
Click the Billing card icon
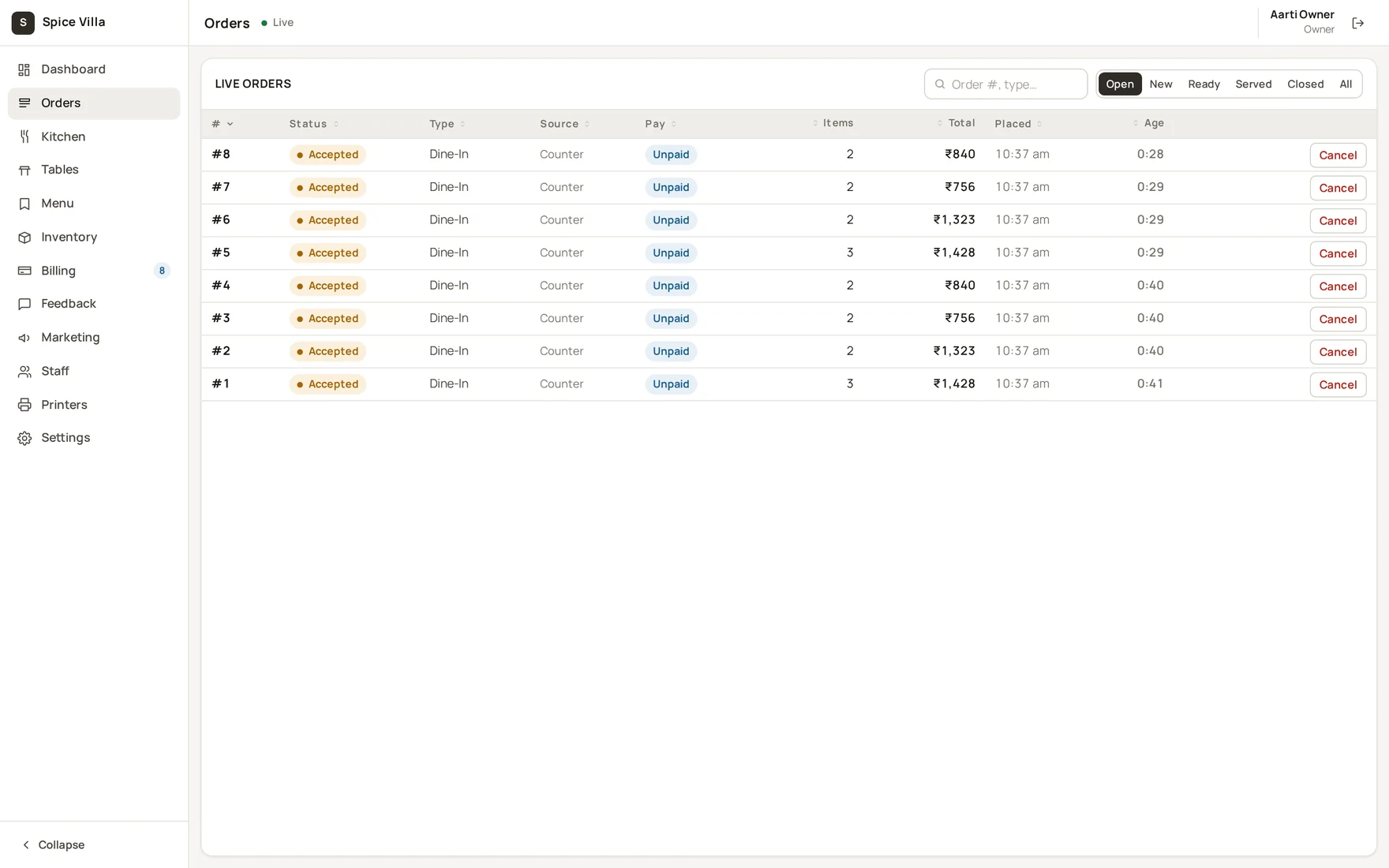pyautogui.click(x=24, y=271)
